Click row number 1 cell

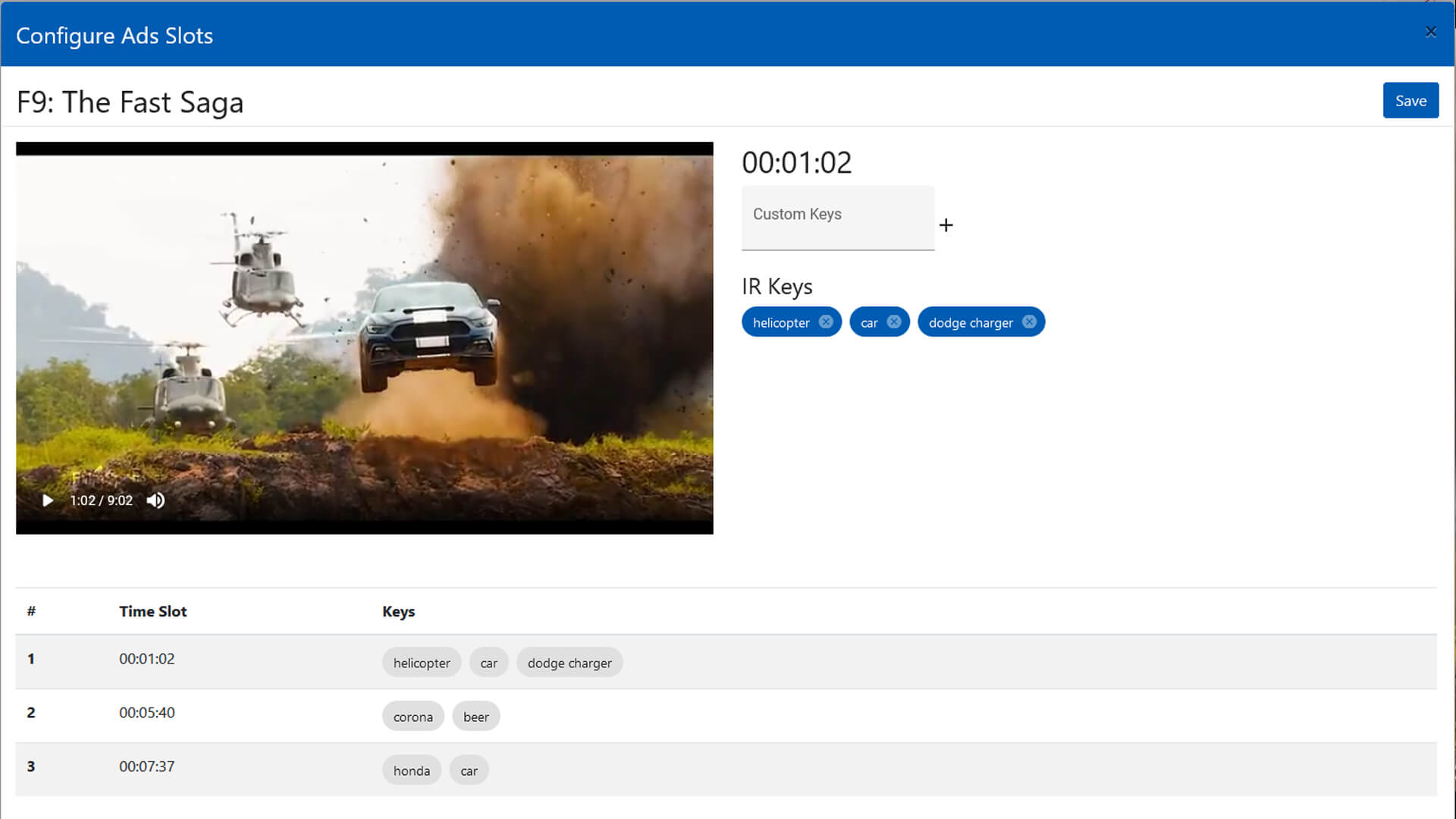[x=31, y=659]
